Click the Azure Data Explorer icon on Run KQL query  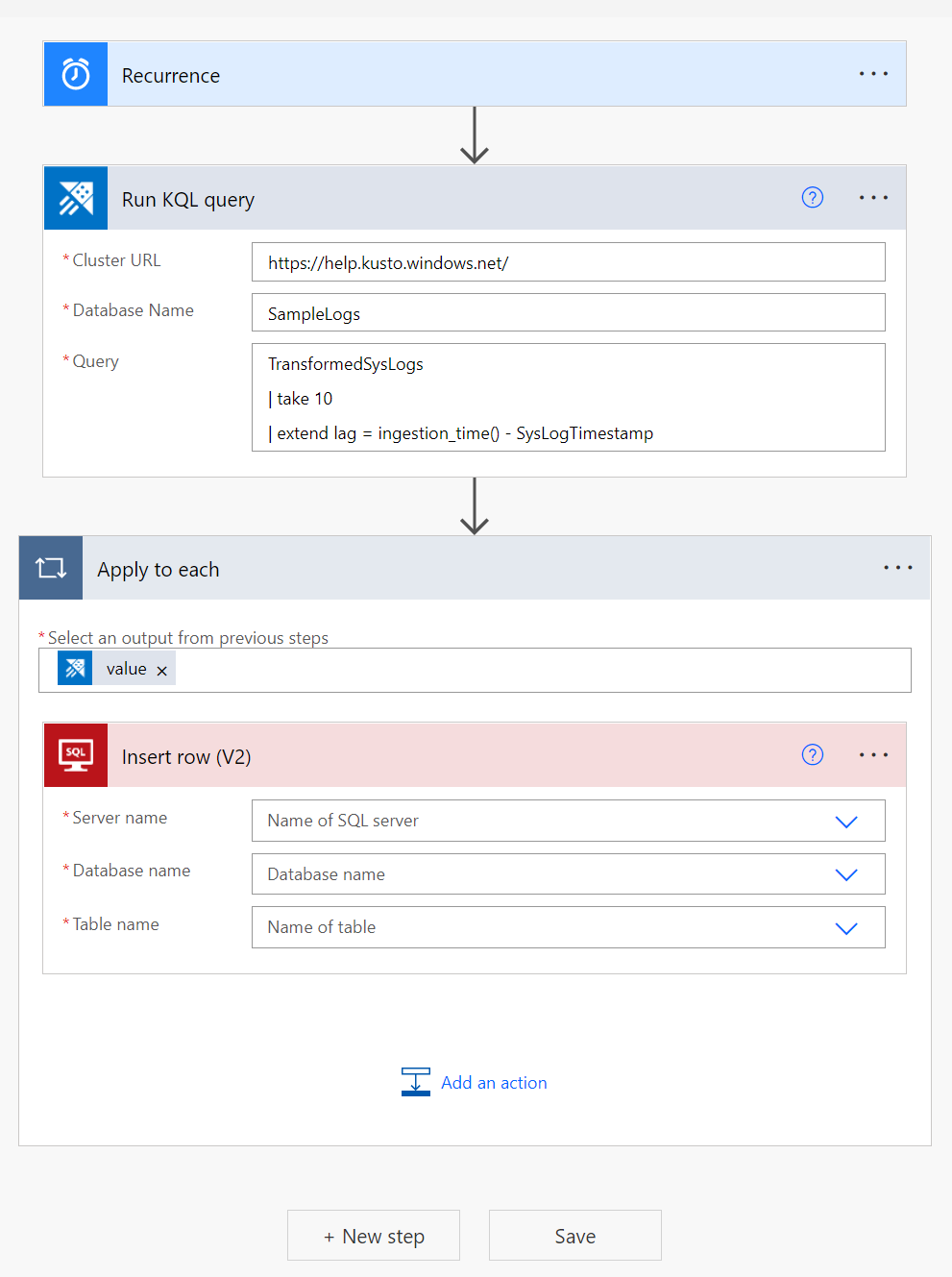click(x=75, y=198)
